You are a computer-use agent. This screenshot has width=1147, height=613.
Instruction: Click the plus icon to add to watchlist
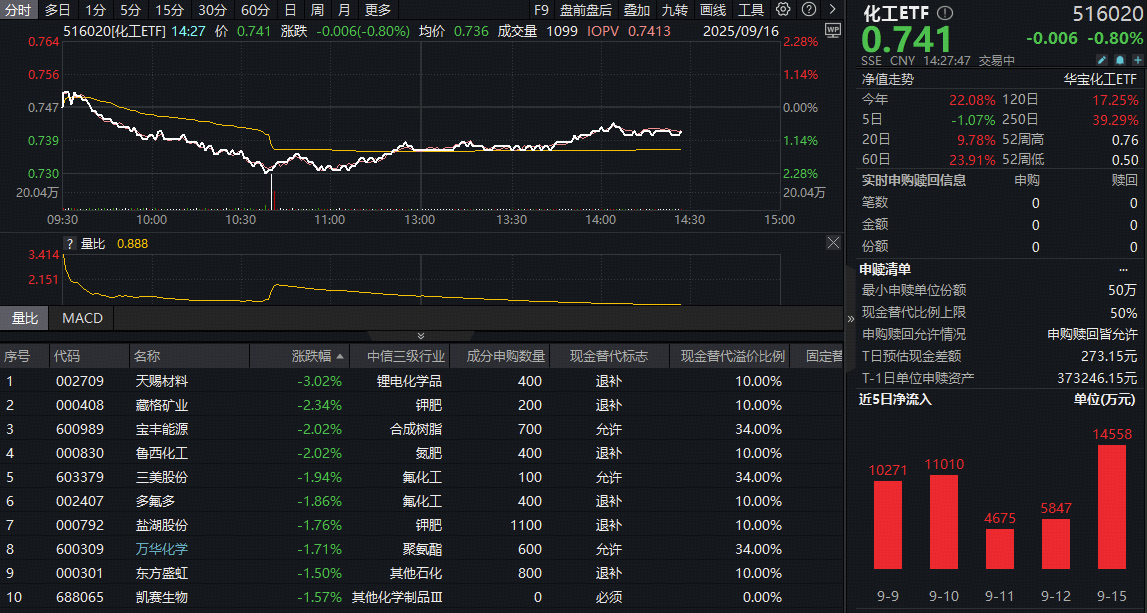click(1137, 60)
